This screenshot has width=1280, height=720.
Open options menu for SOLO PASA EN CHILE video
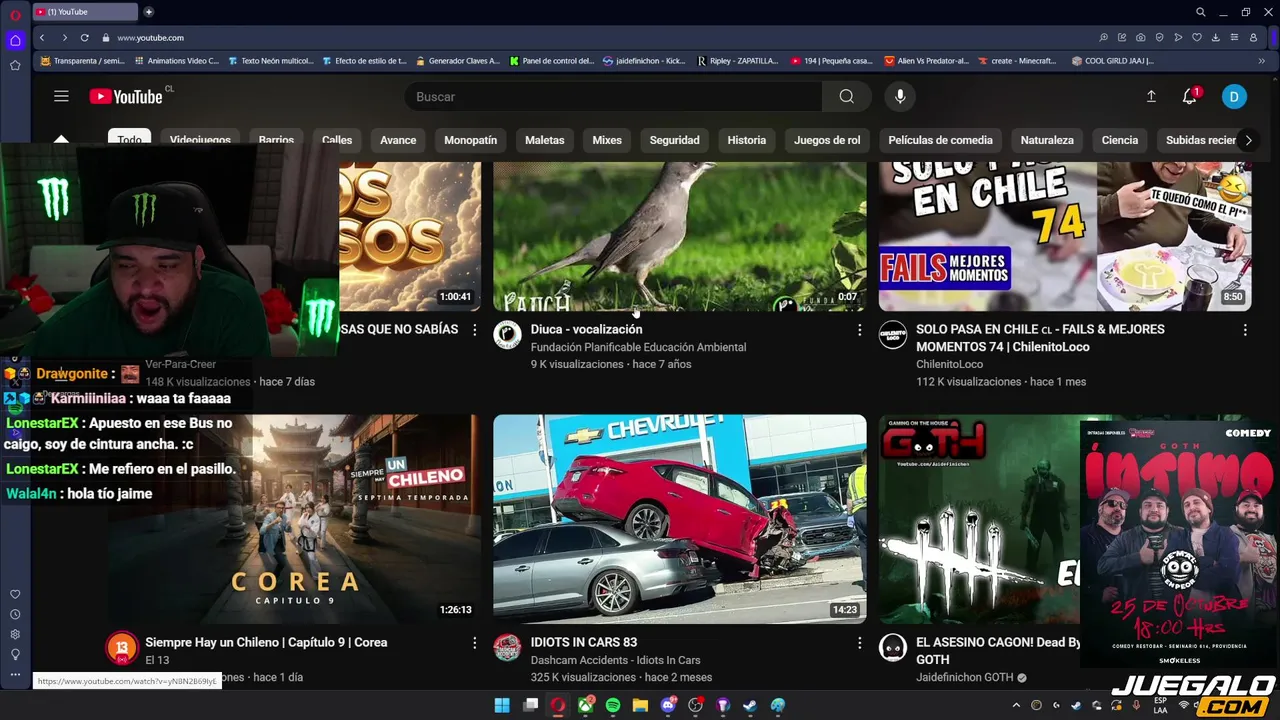click(x=1245, y=330)
